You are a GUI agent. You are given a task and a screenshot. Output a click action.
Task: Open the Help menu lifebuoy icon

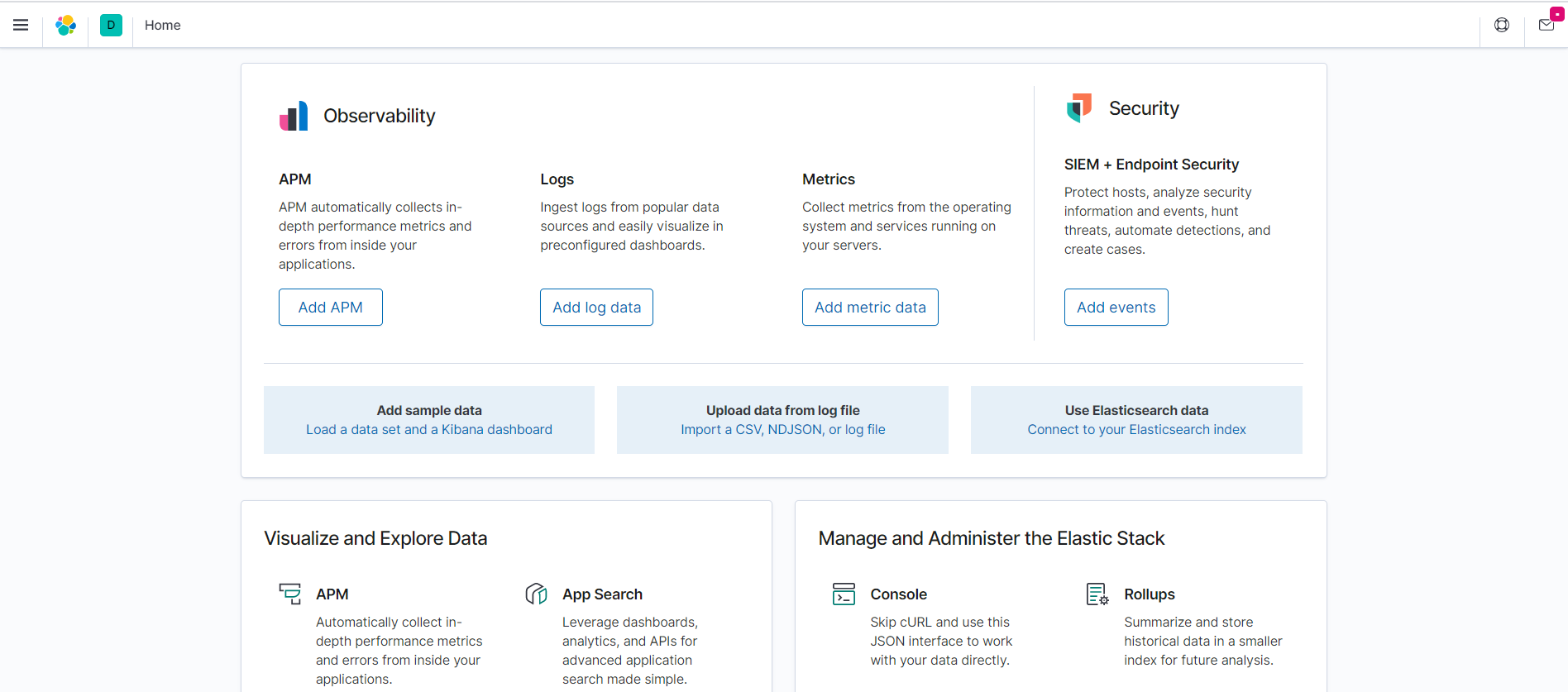1502,25
